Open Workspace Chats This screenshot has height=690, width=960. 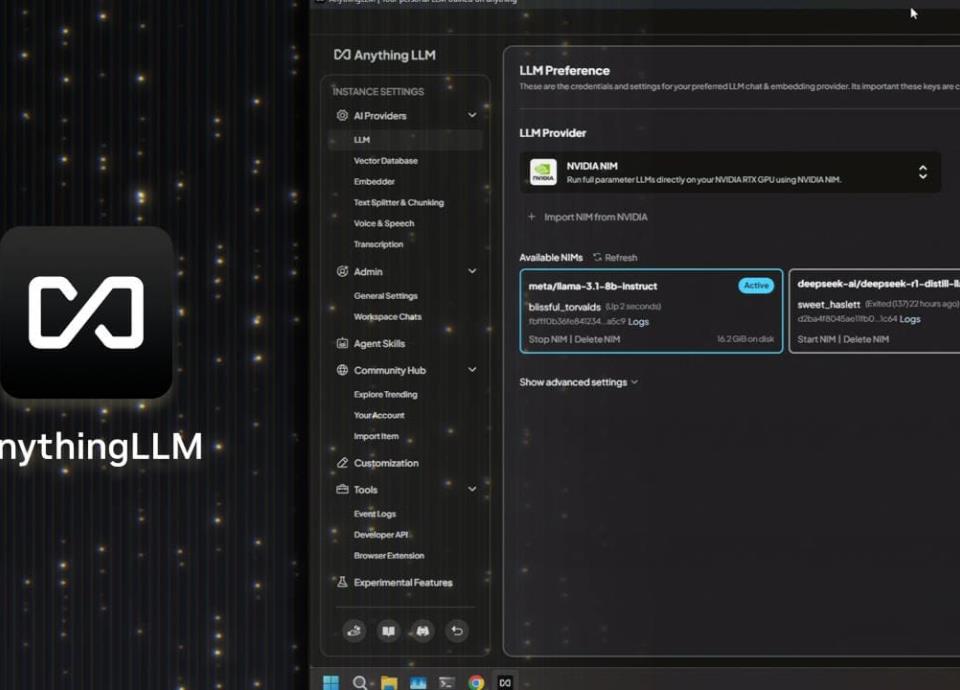[x=388, y=317]
